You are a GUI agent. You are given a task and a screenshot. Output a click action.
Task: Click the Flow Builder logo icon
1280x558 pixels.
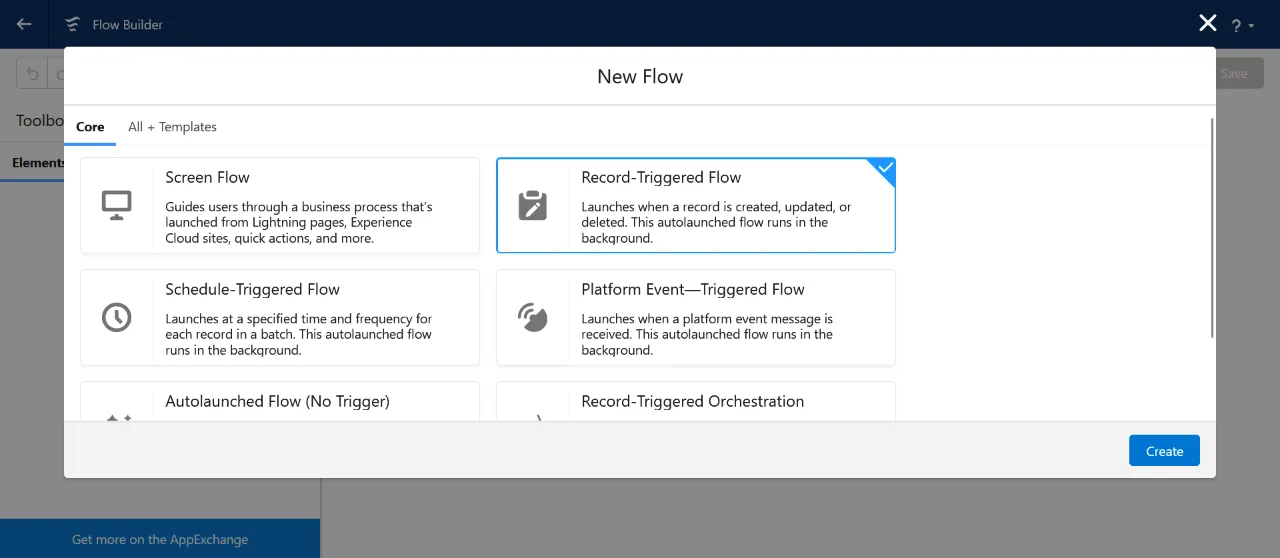[x=73, y=24]
